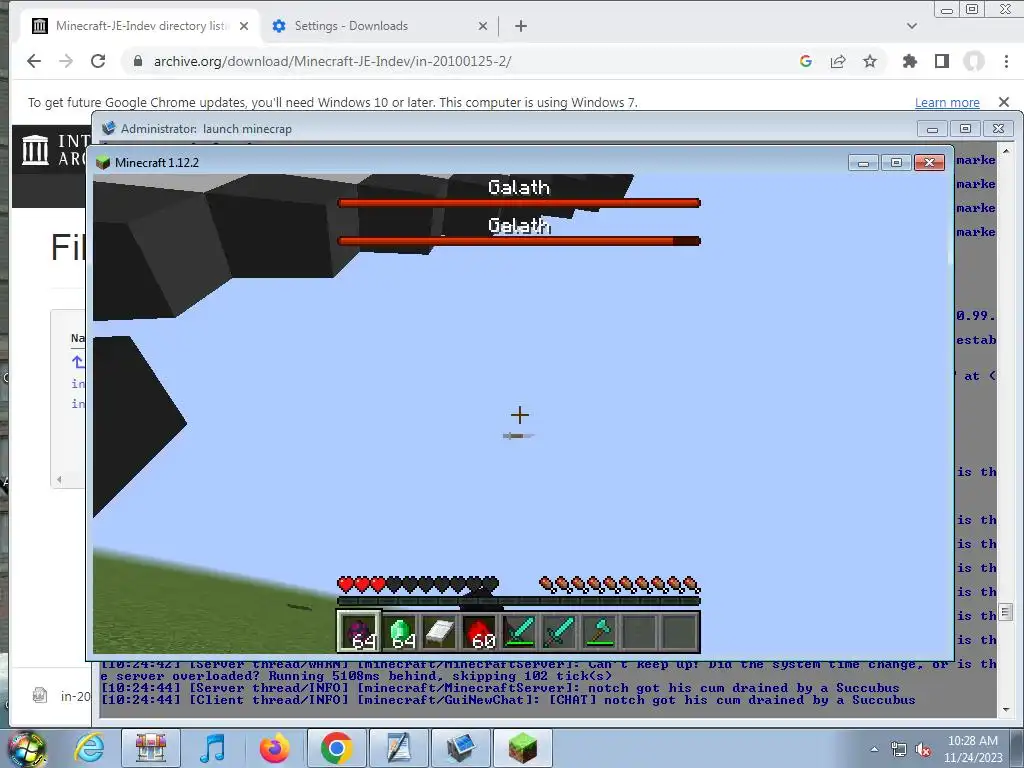
Task: Open the Chrome three-dot menu
Action: (1006, 61)
